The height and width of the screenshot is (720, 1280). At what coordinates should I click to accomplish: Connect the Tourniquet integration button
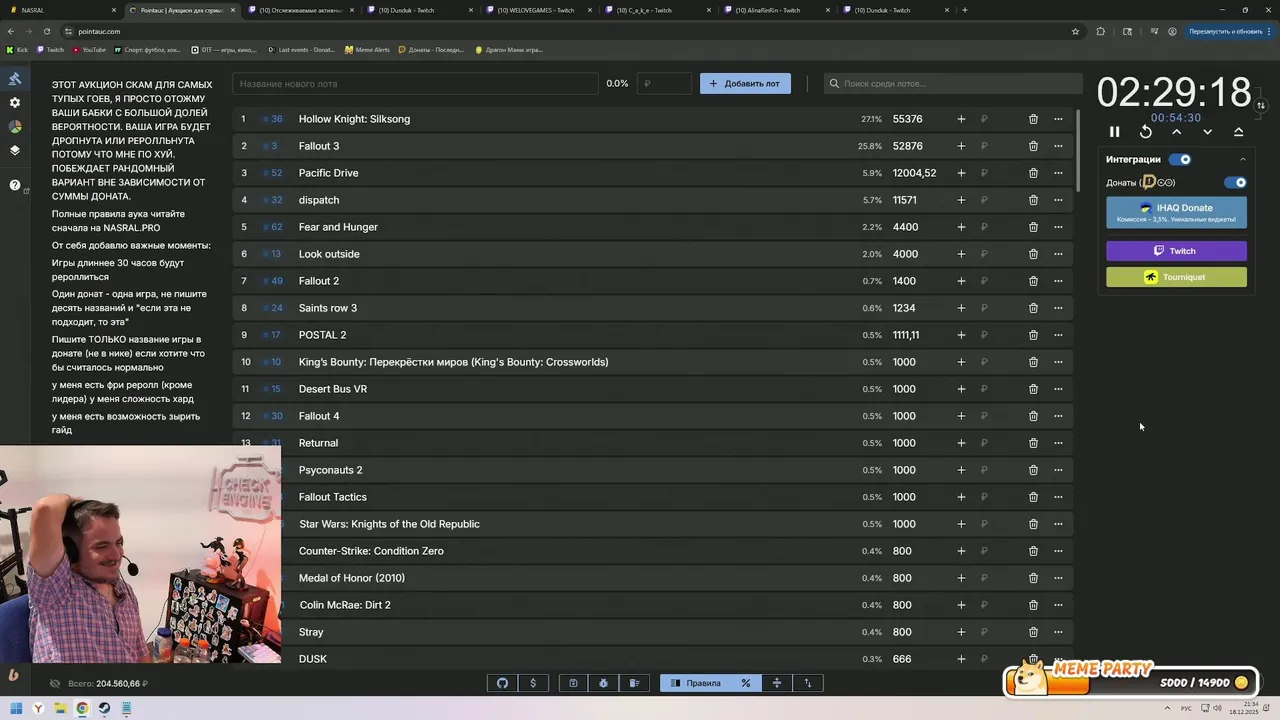pyautogui.click(x=1176, y=277)
